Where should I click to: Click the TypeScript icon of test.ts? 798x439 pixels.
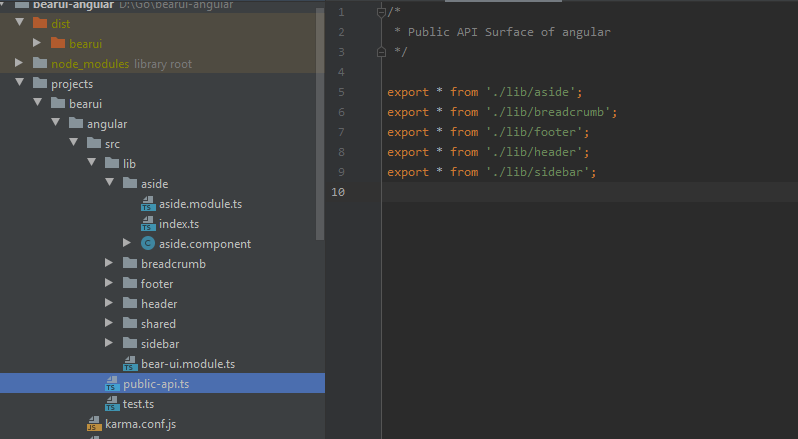point(112,403)
